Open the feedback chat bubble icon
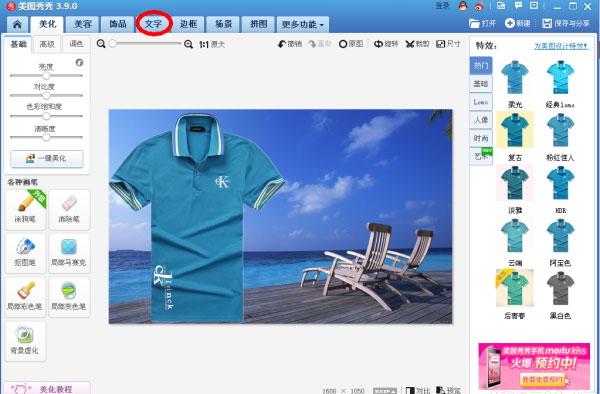Screen dimensions: 600x394 (518, 5)
